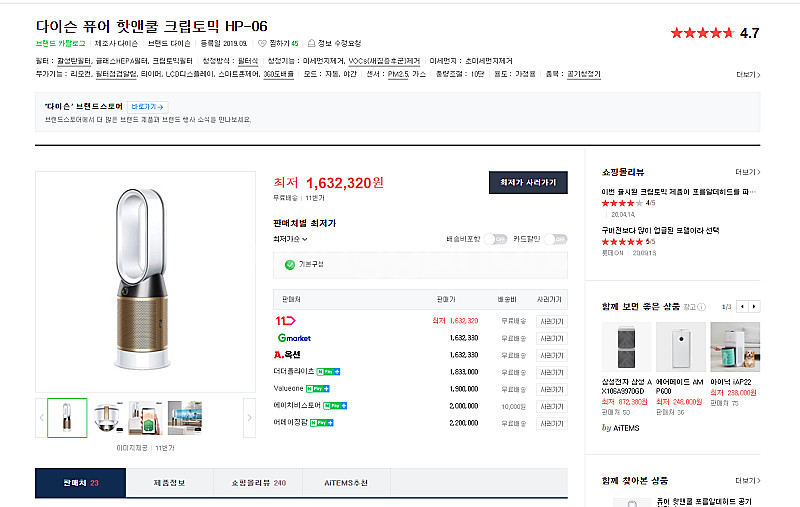Click 사러가기 in the Gmarket row

[552, 338]
